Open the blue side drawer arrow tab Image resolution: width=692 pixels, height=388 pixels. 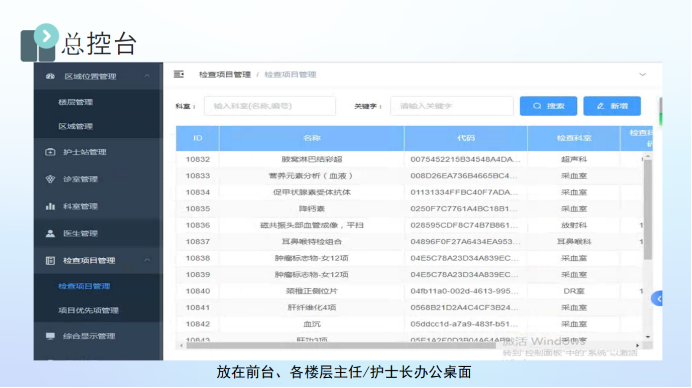[x=657, y=299]
